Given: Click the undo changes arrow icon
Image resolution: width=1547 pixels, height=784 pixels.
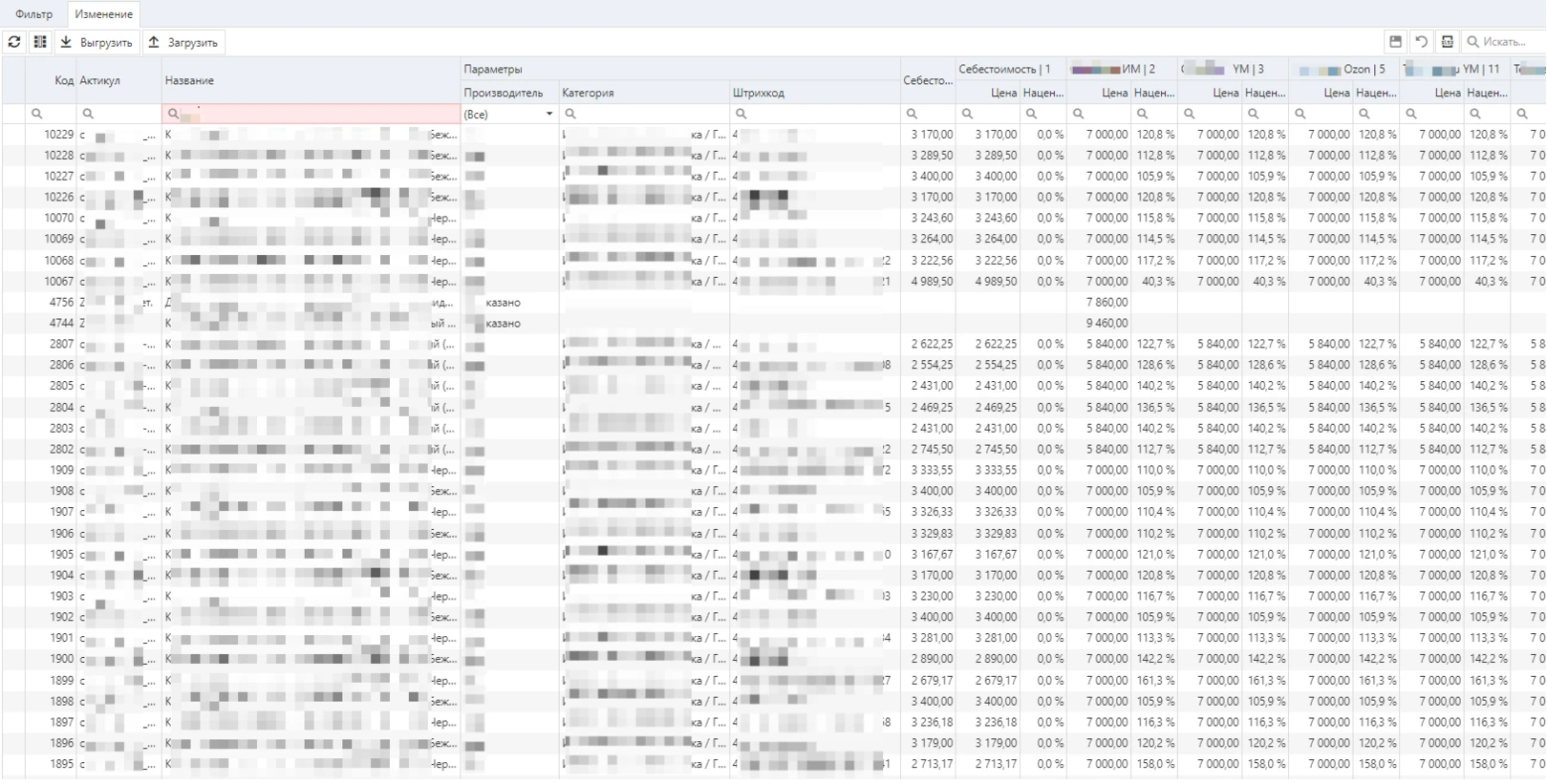Looking at the screenshot, I should (1421, 42).
